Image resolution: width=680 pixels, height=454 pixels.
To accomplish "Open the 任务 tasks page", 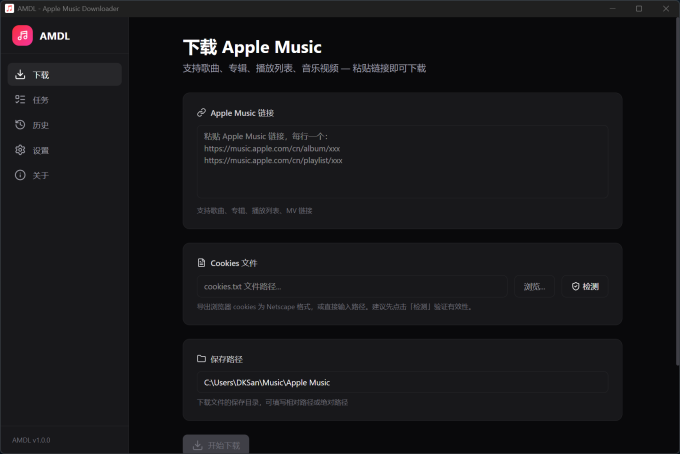I will [x=65, y=100].
